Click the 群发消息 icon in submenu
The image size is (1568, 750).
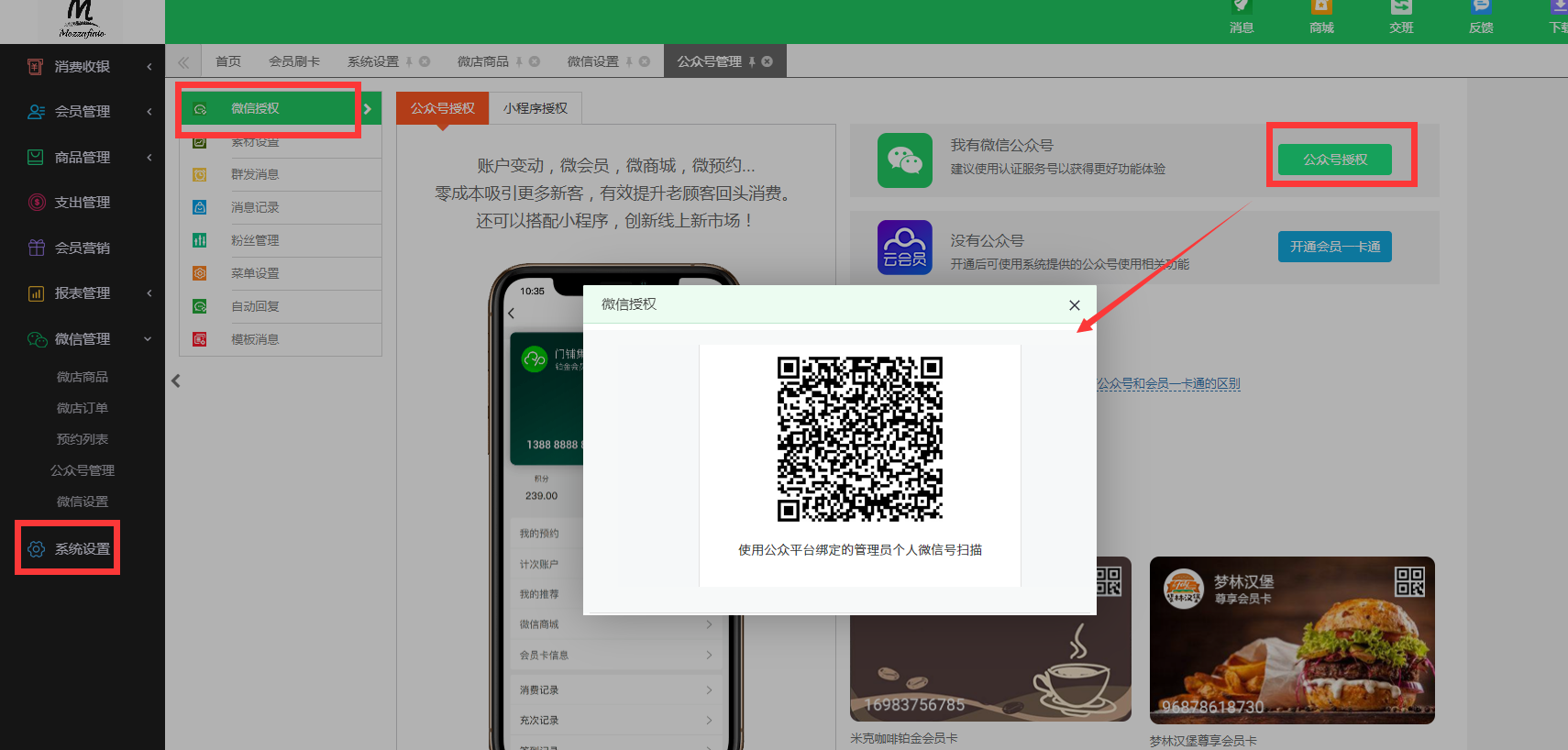click(199, 174)
